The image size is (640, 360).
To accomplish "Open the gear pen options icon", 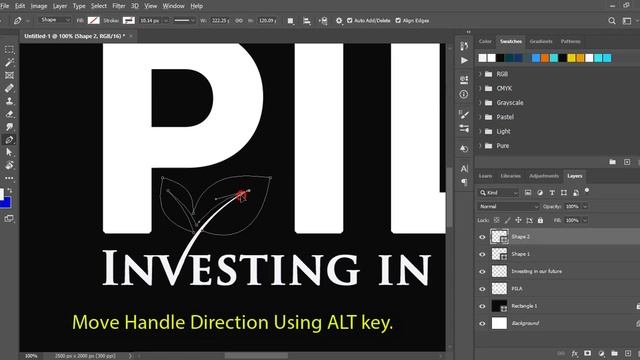I will point(339,20).
